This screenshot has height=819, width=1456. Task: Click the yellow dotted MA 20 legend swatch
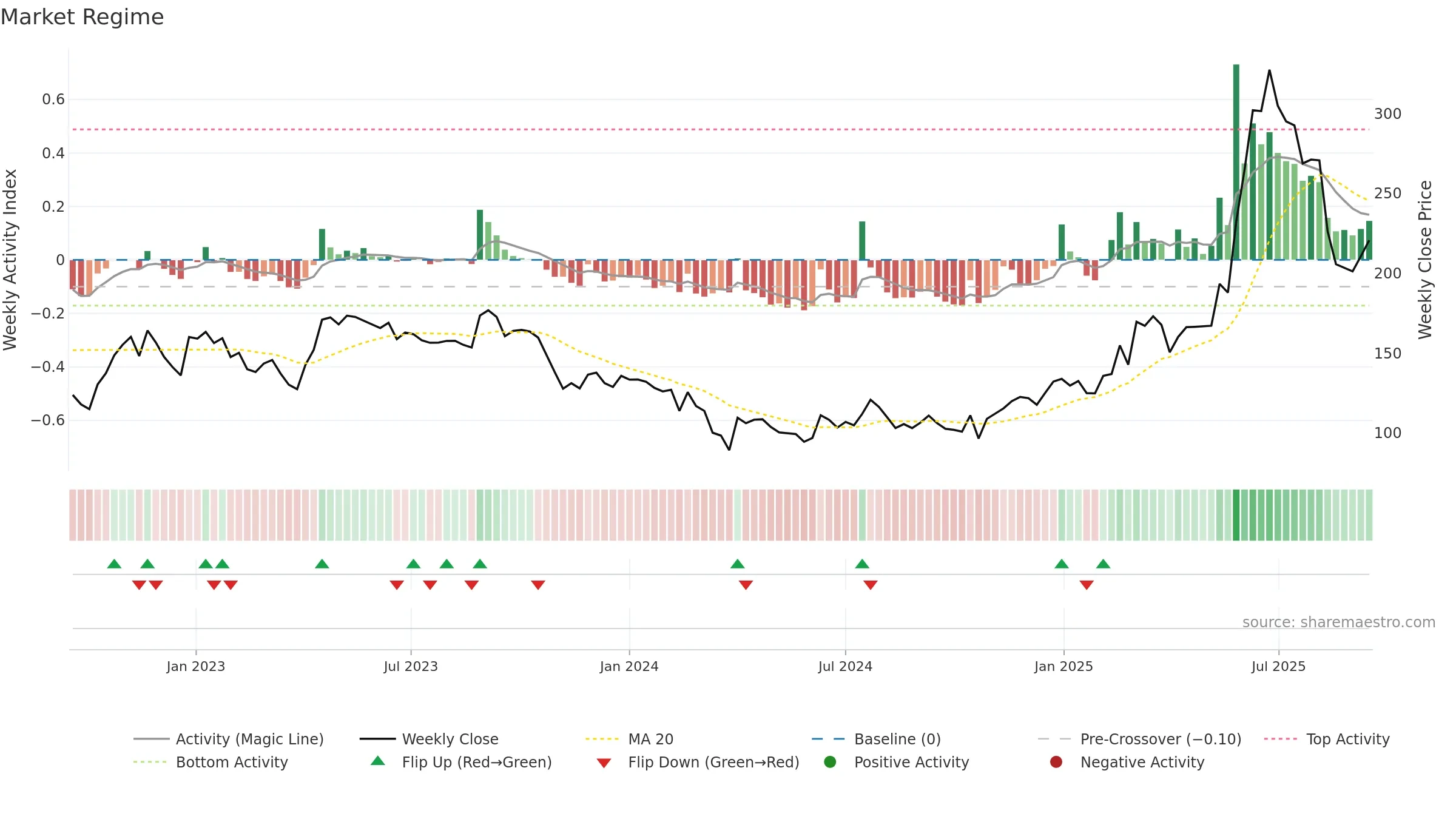click(602, 739)
